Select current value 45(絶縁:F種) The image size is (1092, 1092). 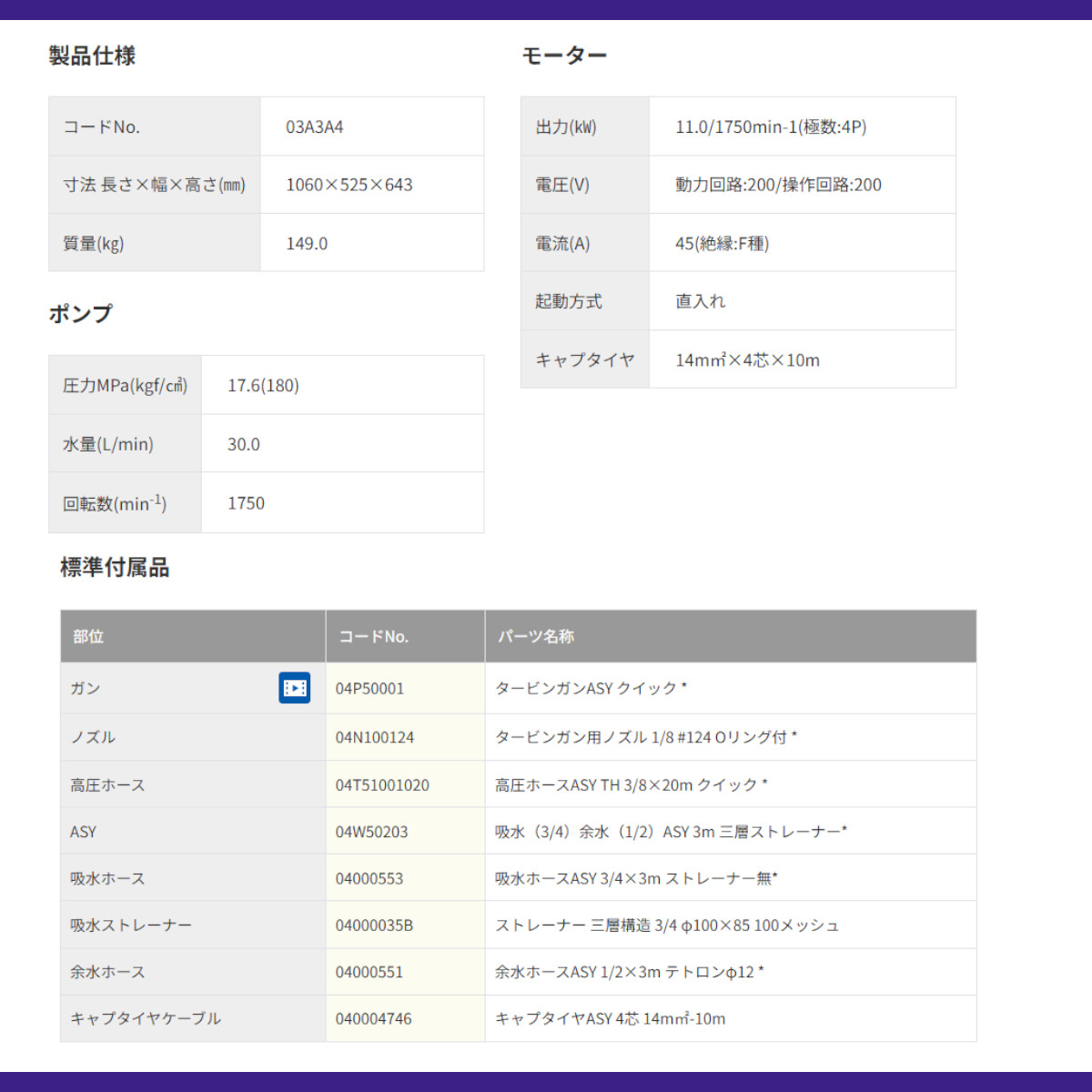tap(722, 244)
